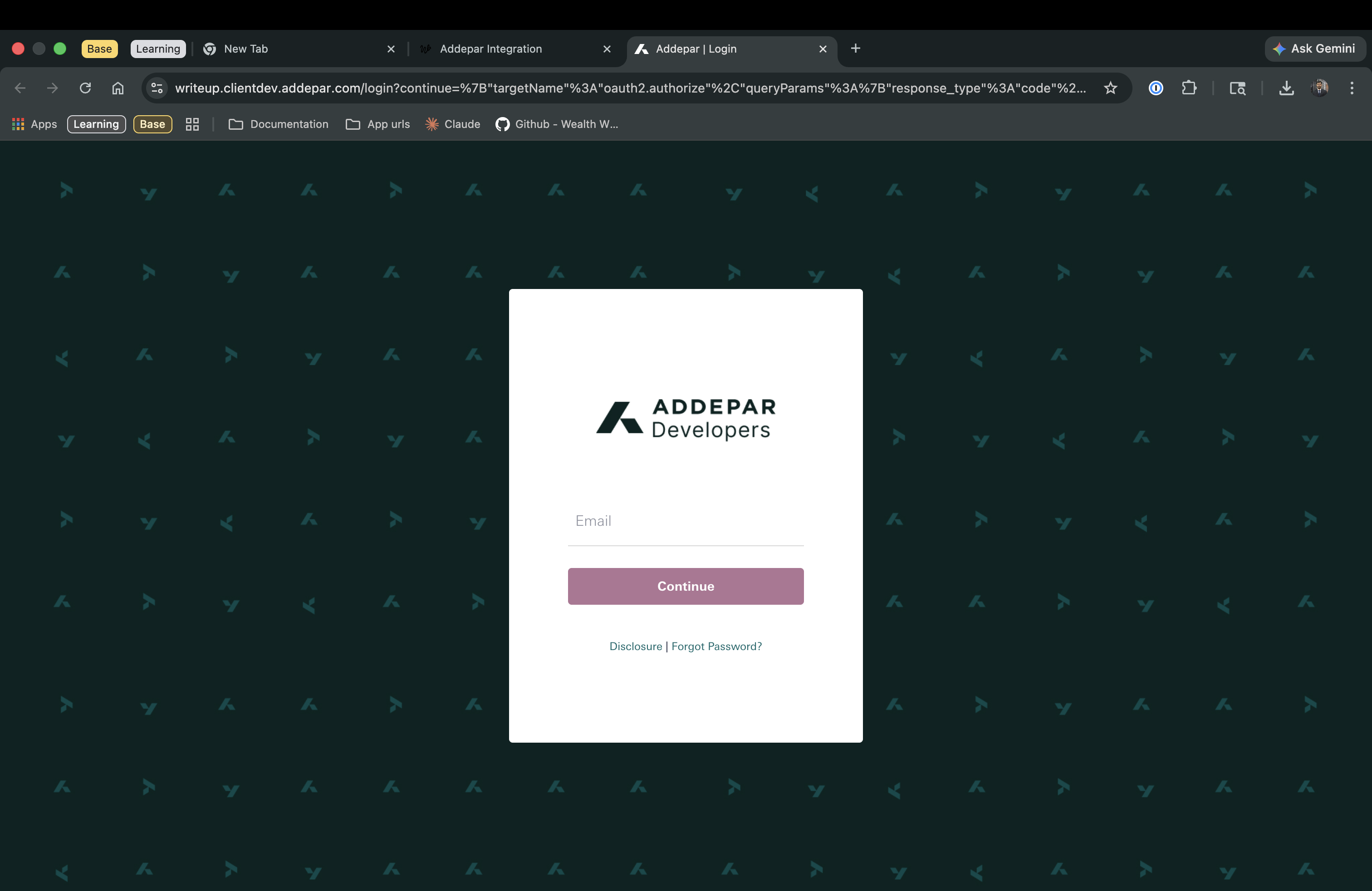Click the red close window button

(18, 49)
